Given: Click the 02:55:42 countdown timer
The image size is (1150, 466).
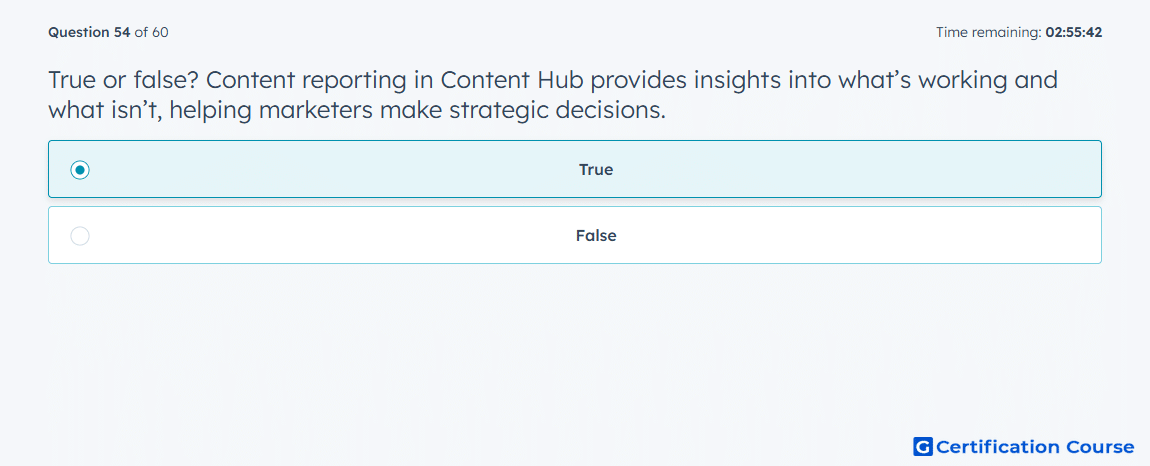Looking at the screenshot, I should pos(1072,32).
